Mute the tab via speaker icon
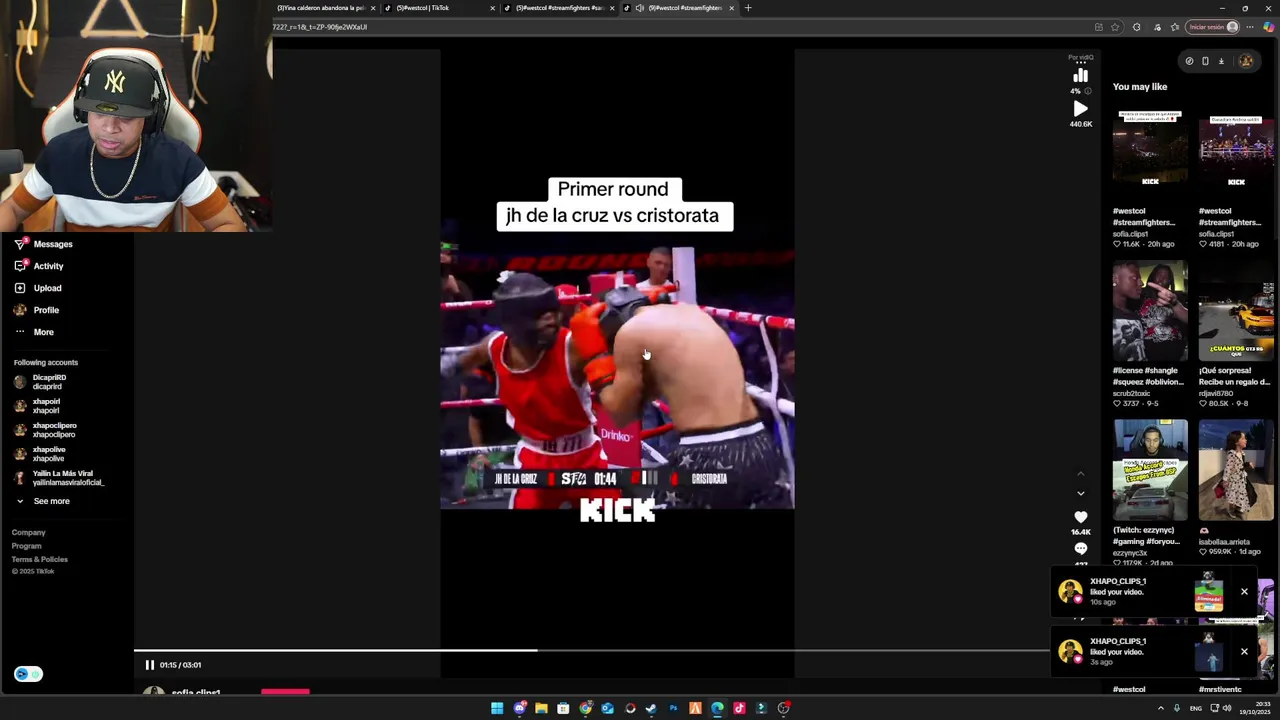 [640, 8]
